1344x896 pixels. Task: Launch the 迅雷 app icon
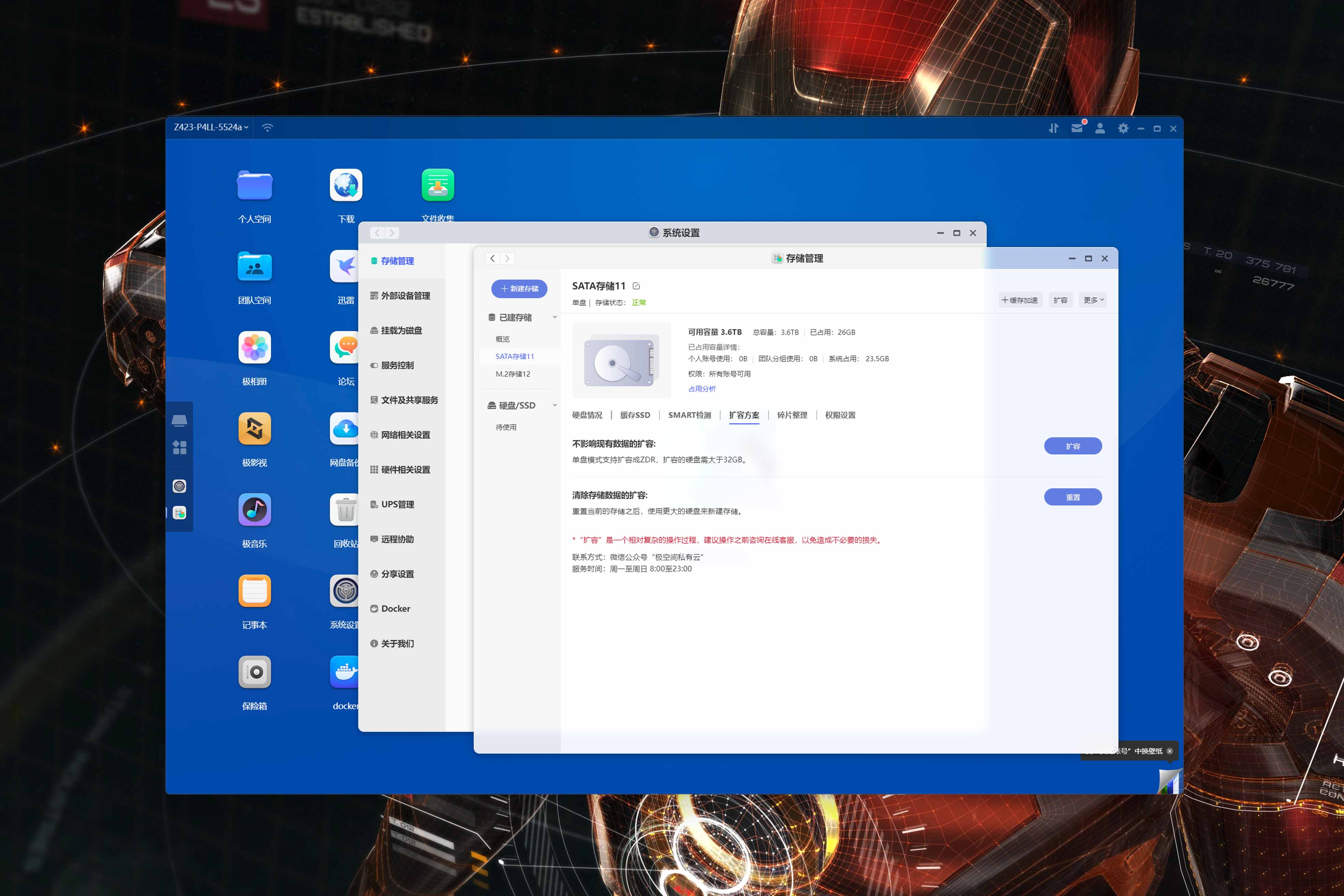click(345, 266)
